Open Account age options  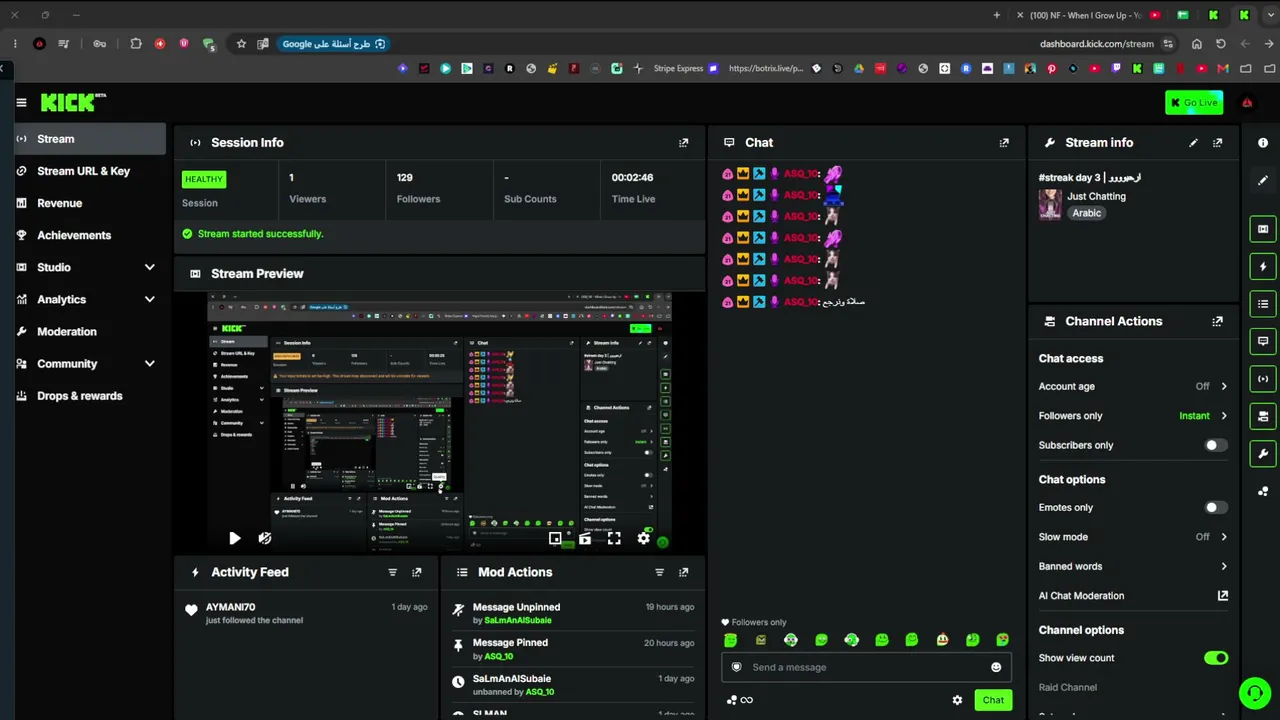coord(1133,386)
